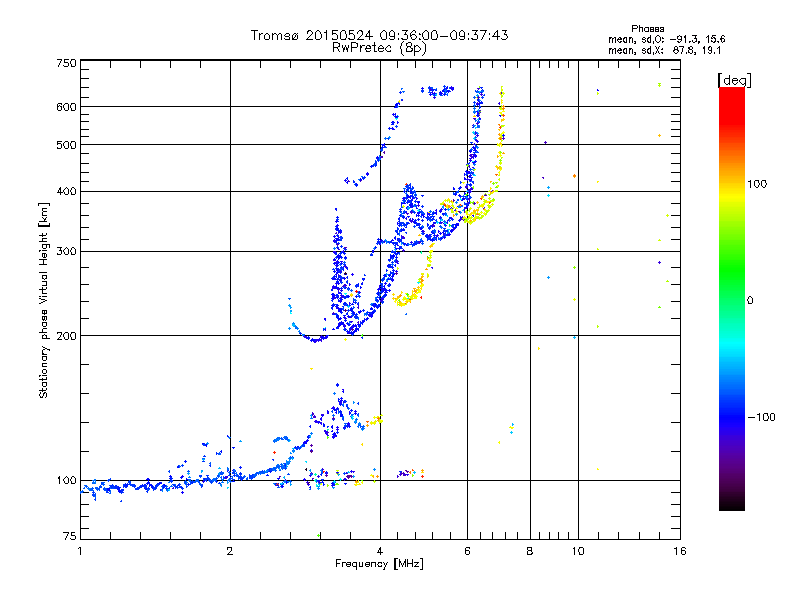Click the y-axis tick label '750'
The image size is (800, 600).
click(67, 63)
